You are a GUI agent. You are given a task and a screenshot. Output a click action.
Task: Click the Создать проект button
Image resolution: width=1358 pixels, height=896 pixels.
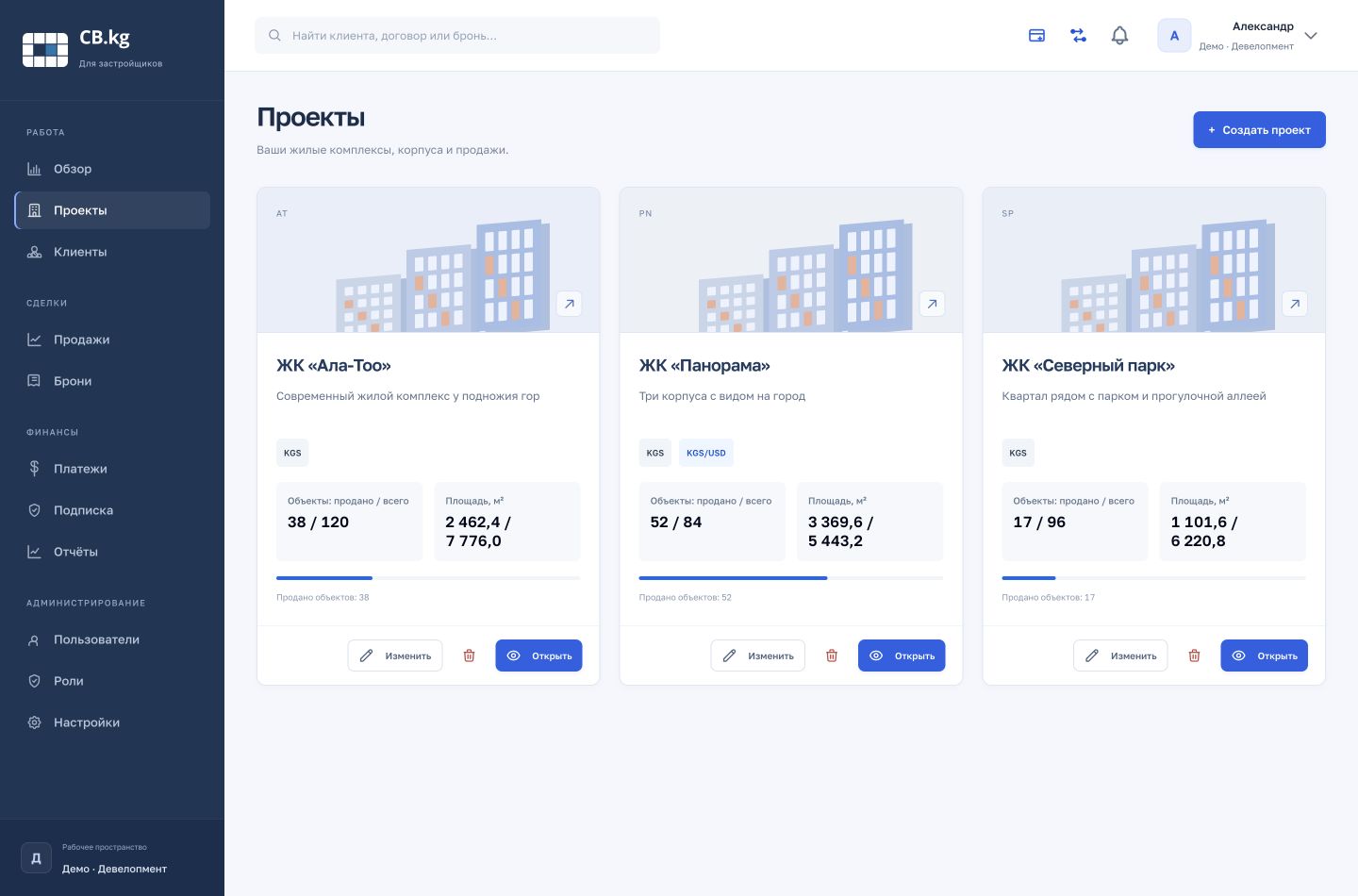(x=1259, y=130)
